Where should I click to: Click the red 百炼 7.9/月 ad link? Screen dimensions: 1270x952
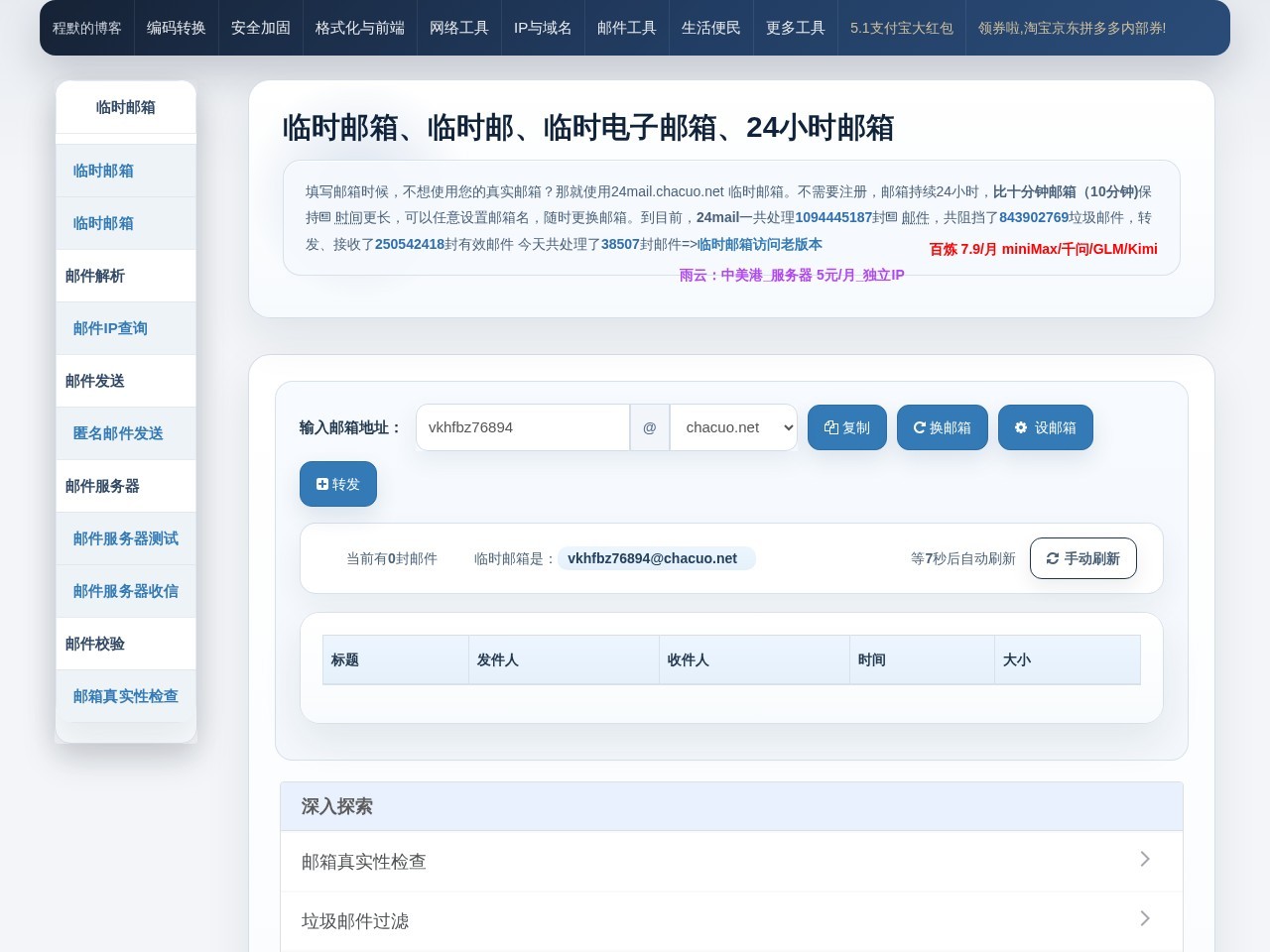tap(1044, 249)
